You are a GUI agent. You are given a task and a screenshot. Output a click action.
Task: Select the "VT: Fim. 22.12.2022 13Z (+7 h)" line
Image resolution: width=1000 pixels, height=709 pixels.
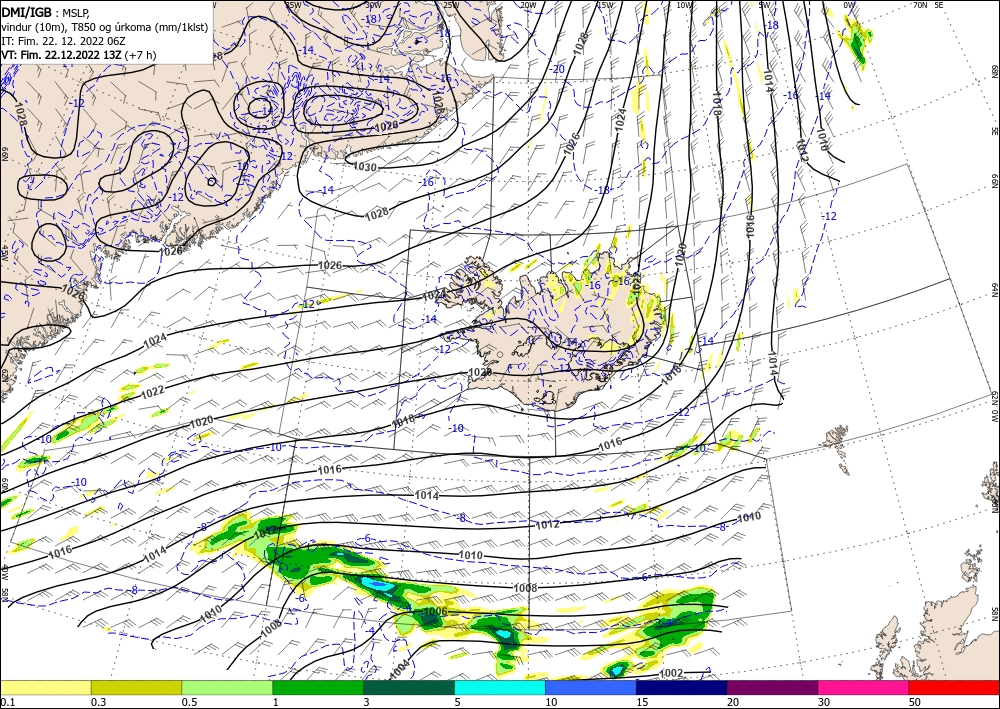coord(78,55)
